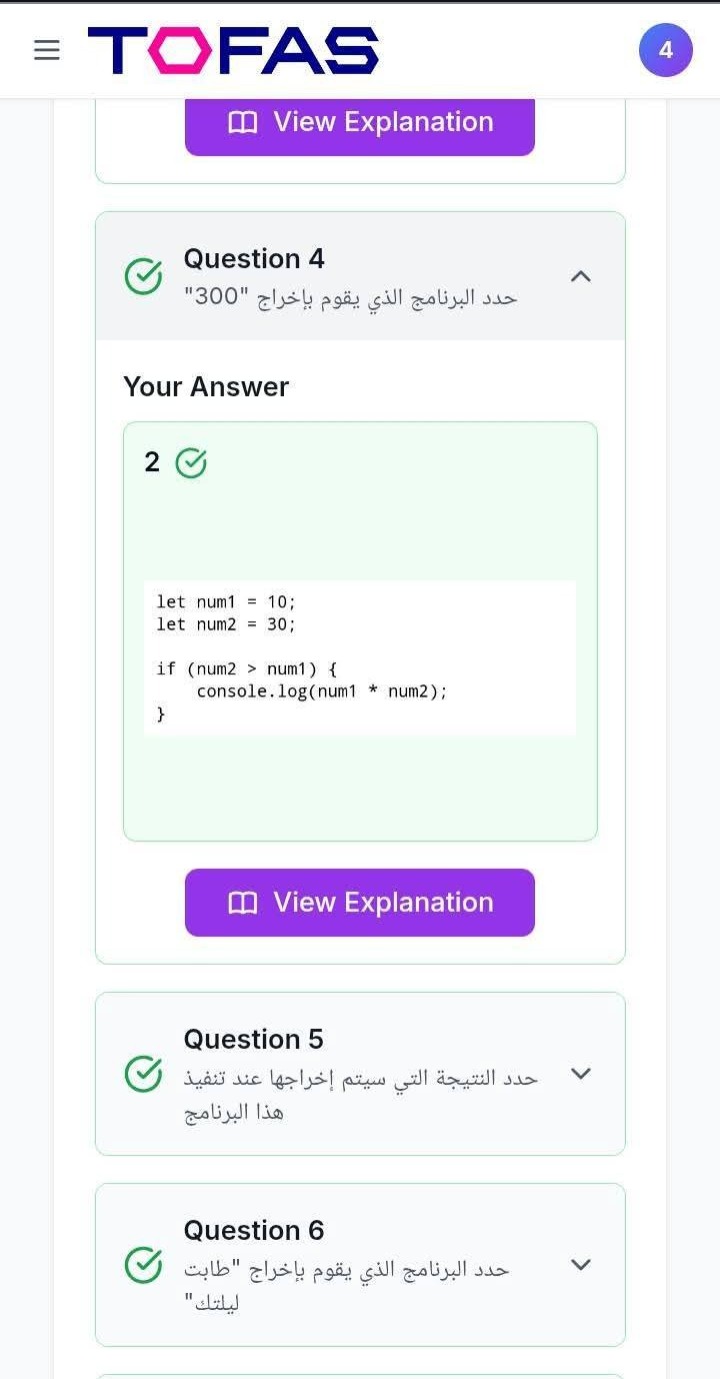
Task: Click the book icon in the lower View Explanation button
Action: [242, 903]
